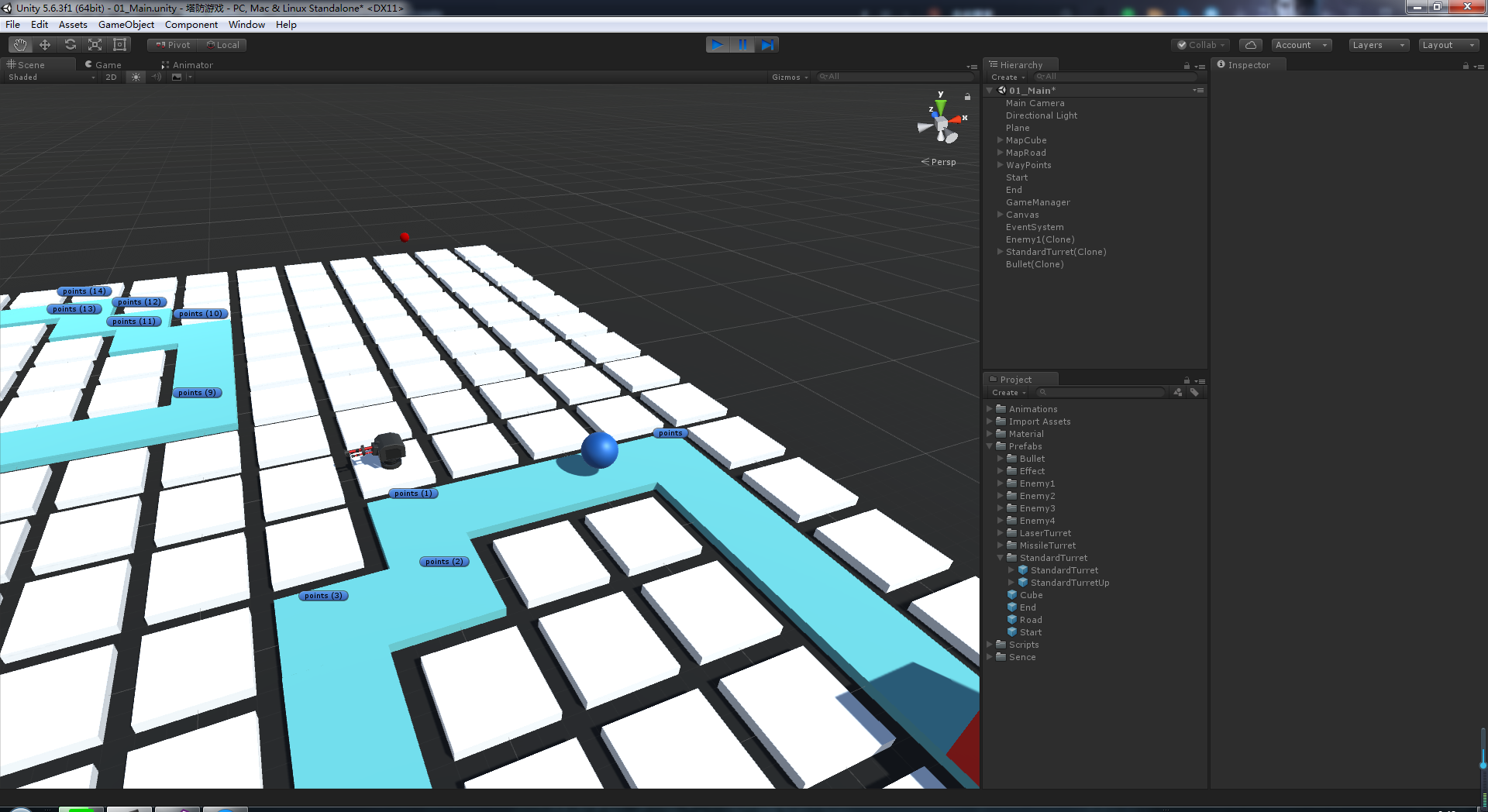Toggle scene audio speaker icon
Viewport: 1488px width, 812px height.
[x=156, y=77]
